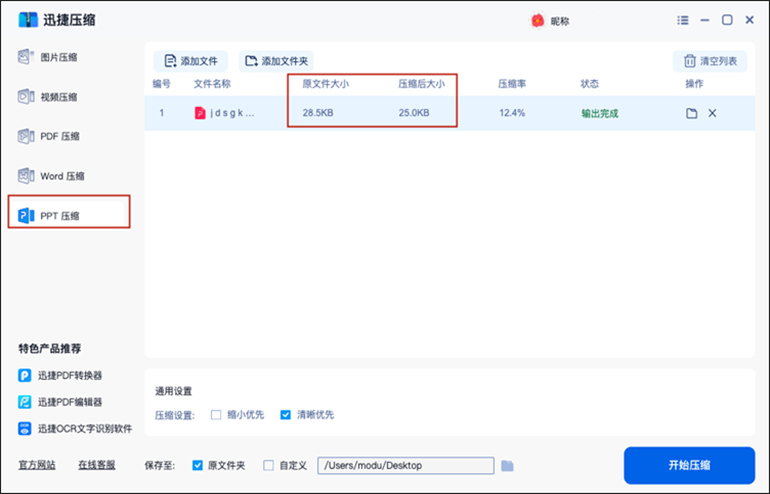The image size is (770, 494).
Task: Open output folder icon in file row
Action: (x=691, y=113)
